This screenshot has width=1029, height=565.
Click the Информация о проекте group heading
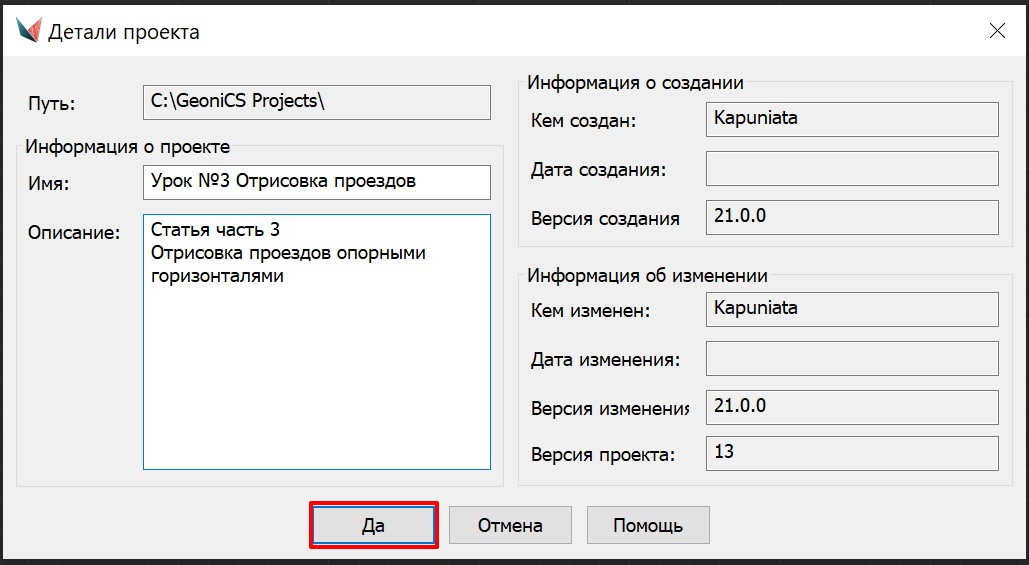coord(128,147)
